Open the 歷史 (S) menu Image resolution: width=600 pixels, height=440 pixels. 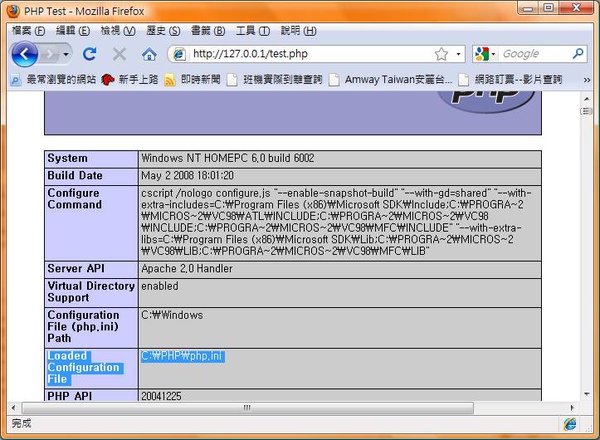(163, 31)
